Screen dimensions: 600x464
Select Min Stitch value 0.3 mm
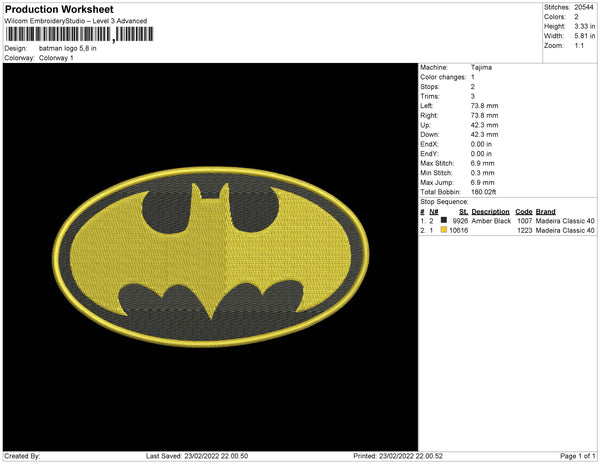coord(483,173)
